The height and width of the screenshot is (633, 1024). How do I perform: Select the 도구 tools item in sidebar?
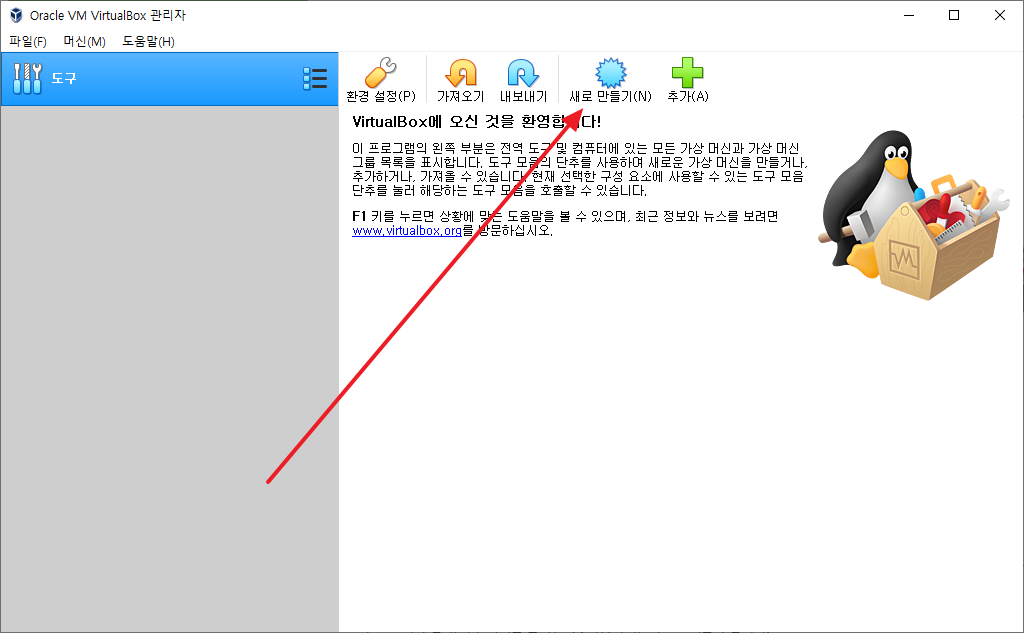coord(169,79)
